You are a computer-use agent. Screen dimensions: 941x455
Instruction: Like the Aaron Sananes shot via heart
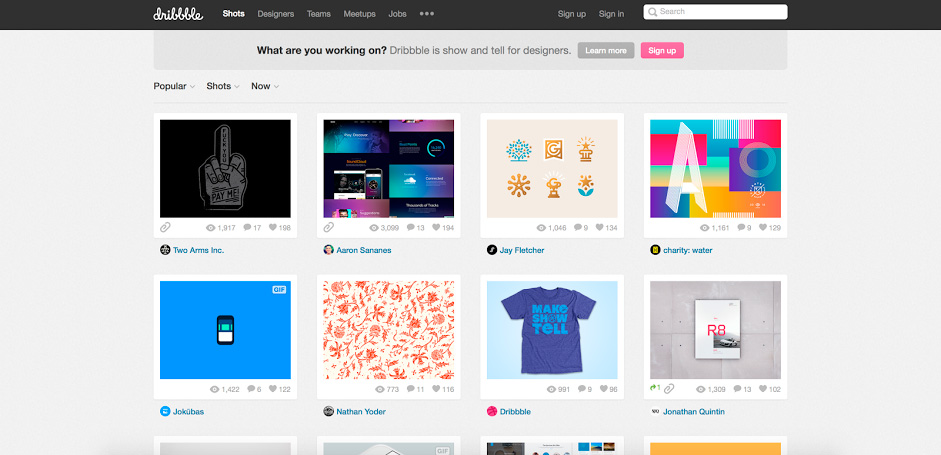pos(436,228)
